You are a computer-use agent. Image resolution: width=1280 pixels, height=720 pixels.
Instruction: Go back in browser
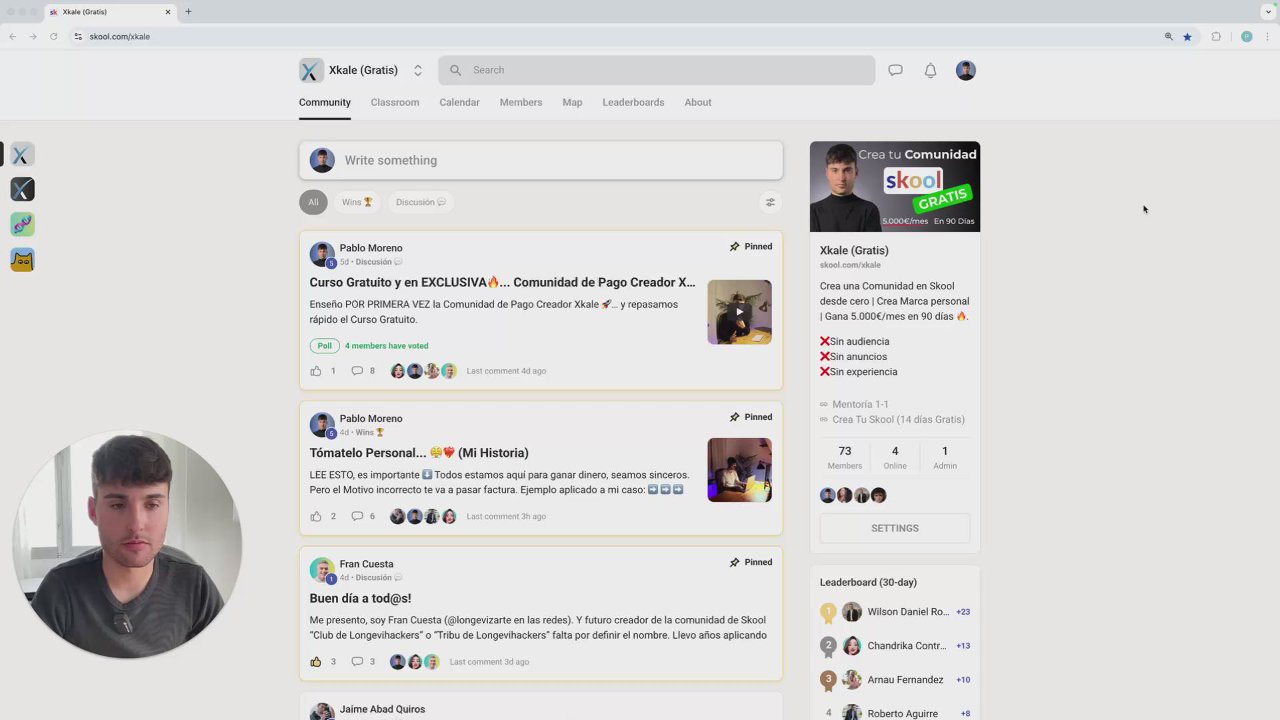(x=12, y=37)
